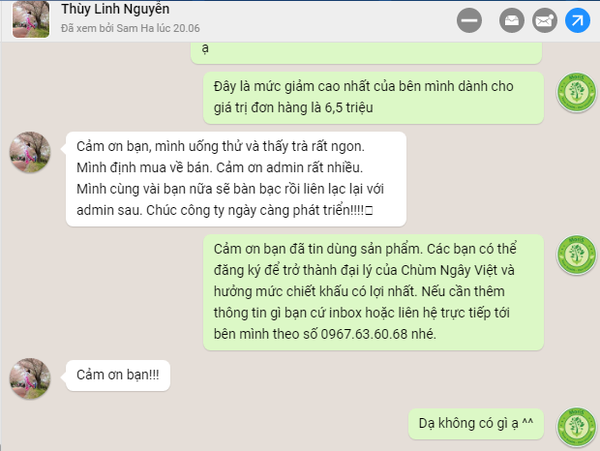Viewport: 600px width, 451px height.
Task: Open Thùy Linh Nguyên's header profile picture
Action: coord(31,19)
